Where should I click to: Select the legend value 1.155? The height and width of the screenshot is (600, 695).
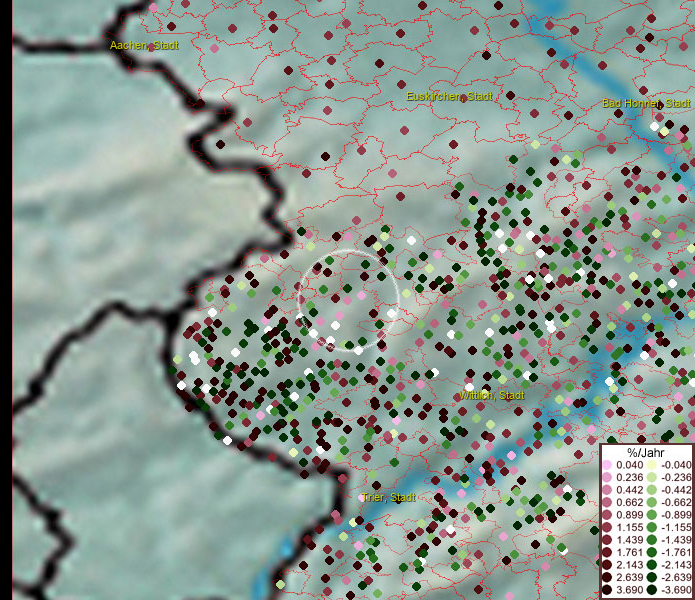(629, 527)
